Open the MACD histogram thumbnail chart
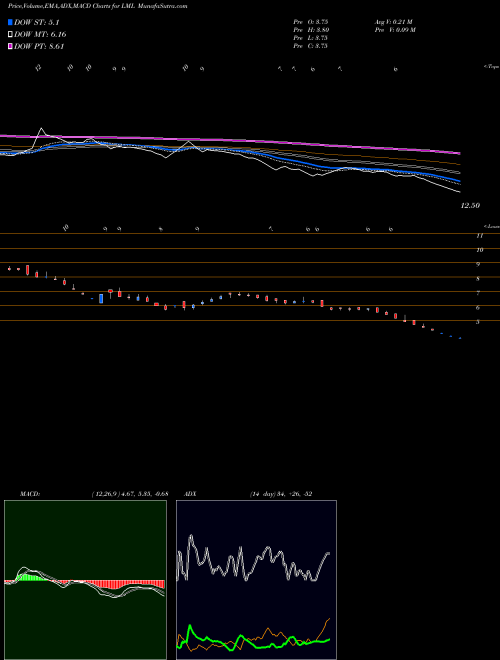500x660 pixels. coord(85,580)
